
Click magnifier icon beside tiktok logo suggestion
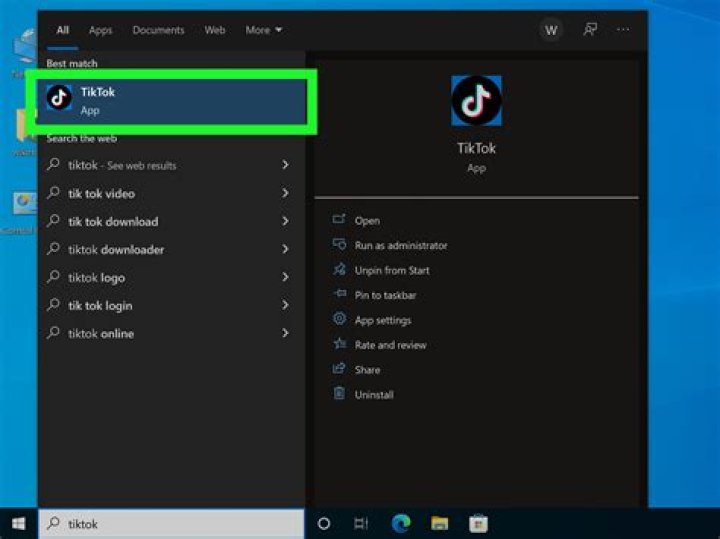53,276
